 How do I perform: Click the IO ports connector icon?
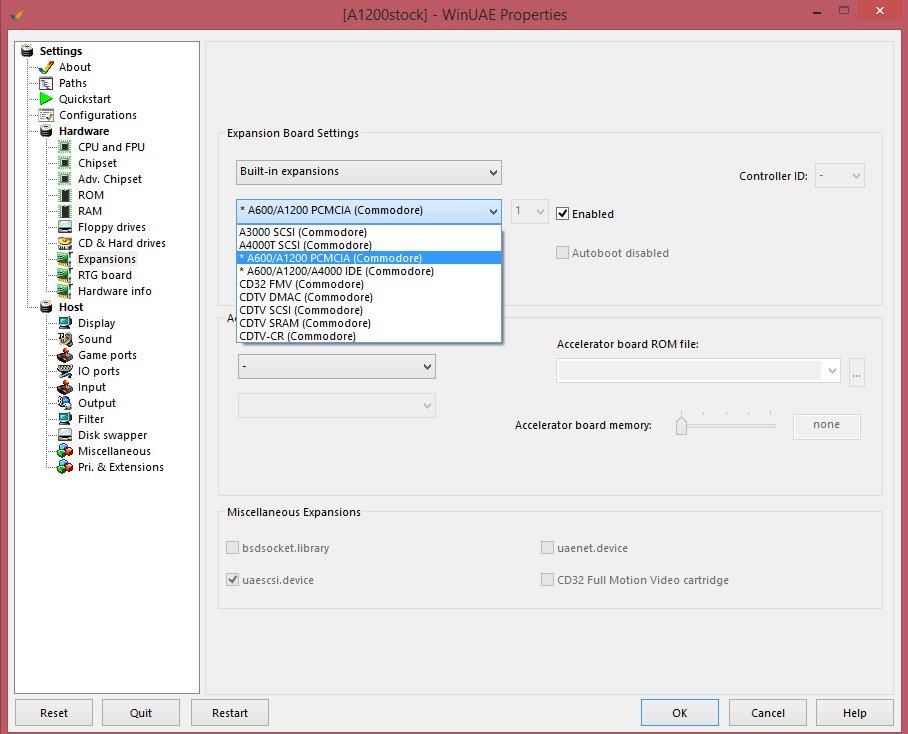pos(65,371)
